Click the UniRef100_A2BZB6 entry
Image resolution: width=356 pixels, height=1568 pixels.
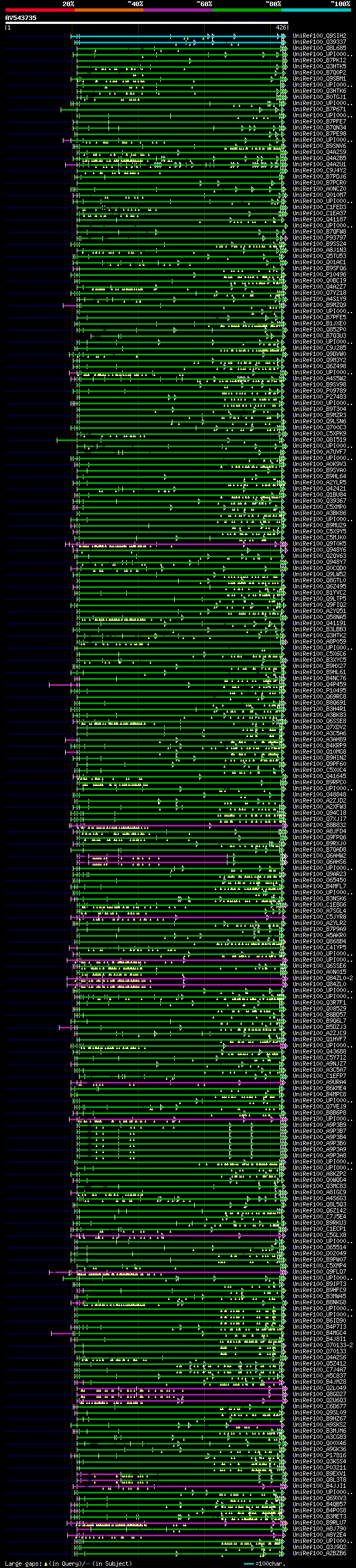click(x=319, y=1553)
